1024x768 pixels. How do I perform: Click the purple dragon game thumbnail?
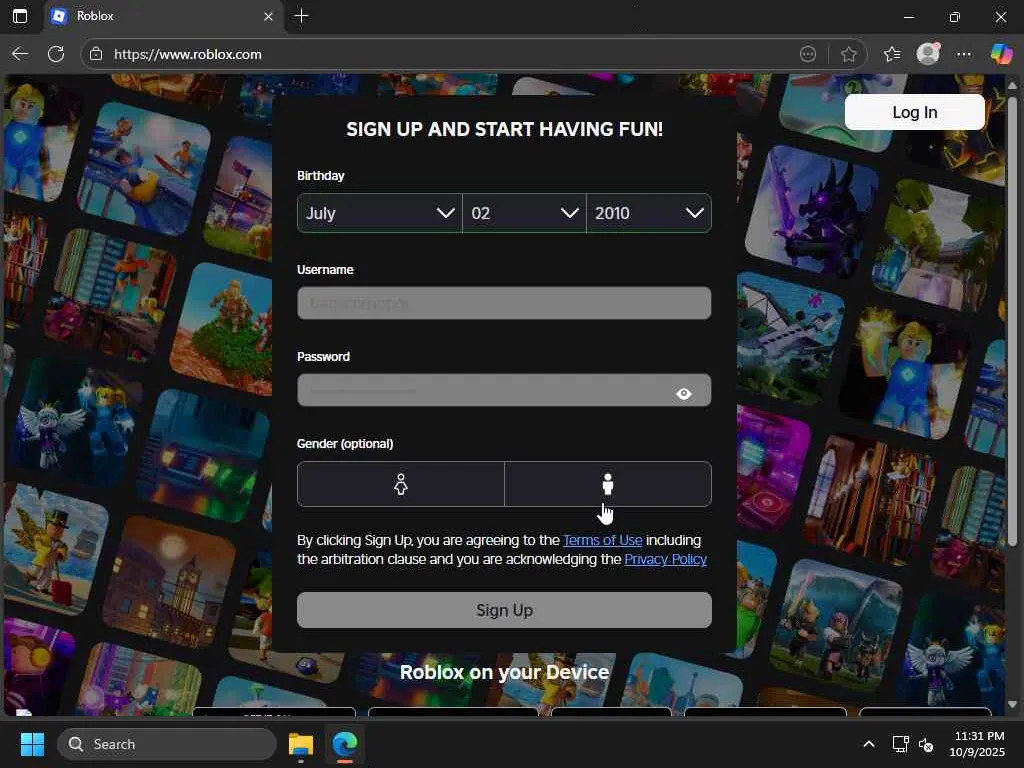point(812,210)
